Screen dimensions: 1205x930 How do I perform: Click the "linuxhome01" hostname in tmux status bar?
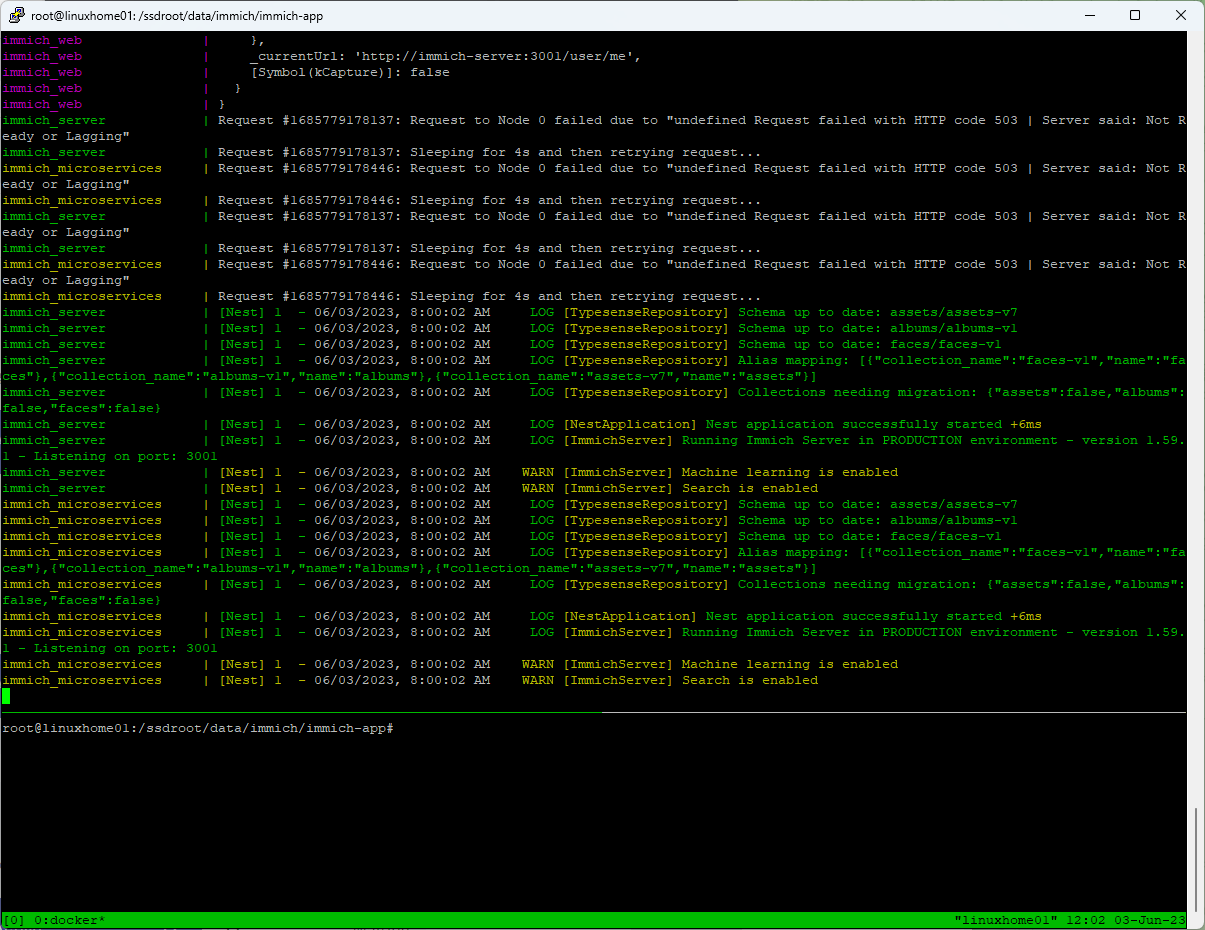click(1006, 920)
